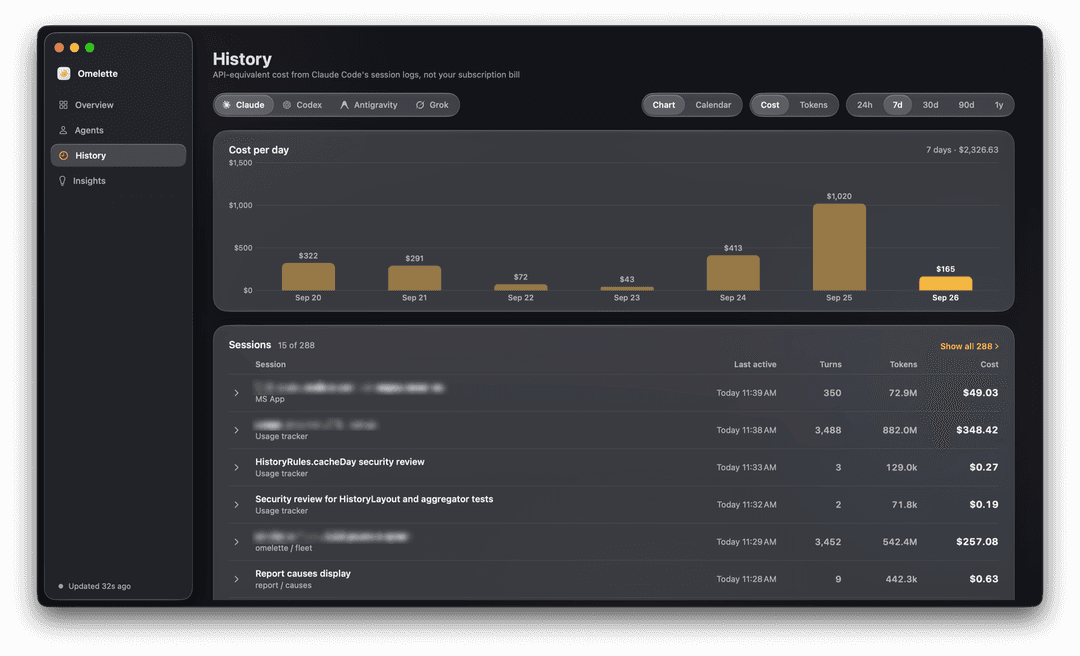1080x656 pixels.
Task: Expand the MS App session row
Action: tap(236, 393)
